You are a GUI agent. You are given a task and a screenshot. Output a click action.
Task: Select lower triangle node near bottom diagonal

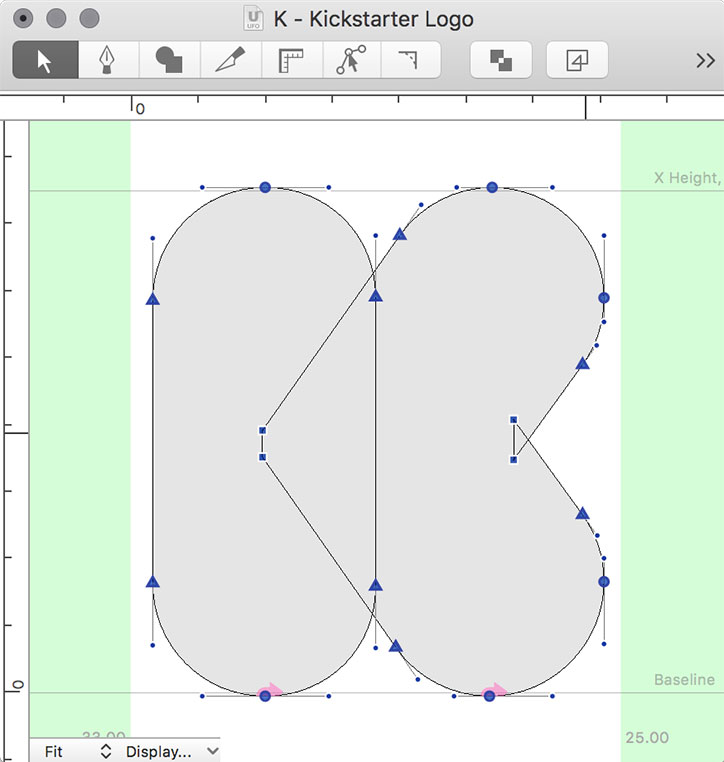pos(396,646)
